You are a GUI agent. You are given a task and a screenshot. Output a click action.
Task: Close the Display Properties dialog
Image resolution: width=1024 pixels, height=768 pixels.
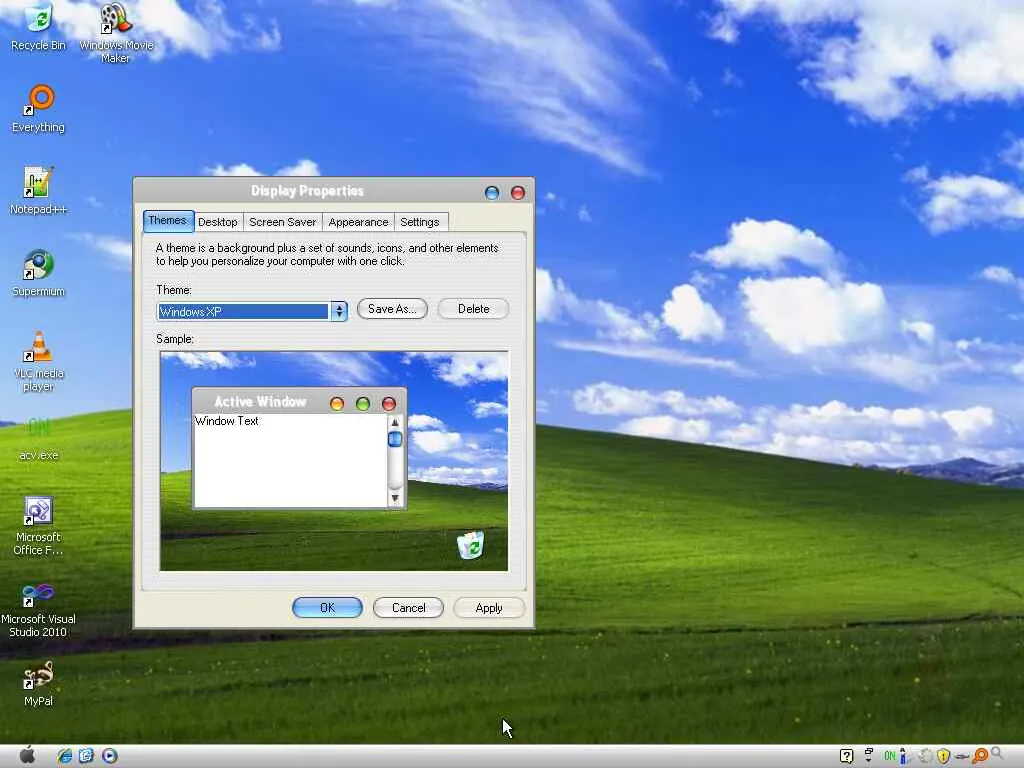click(518, 193)
